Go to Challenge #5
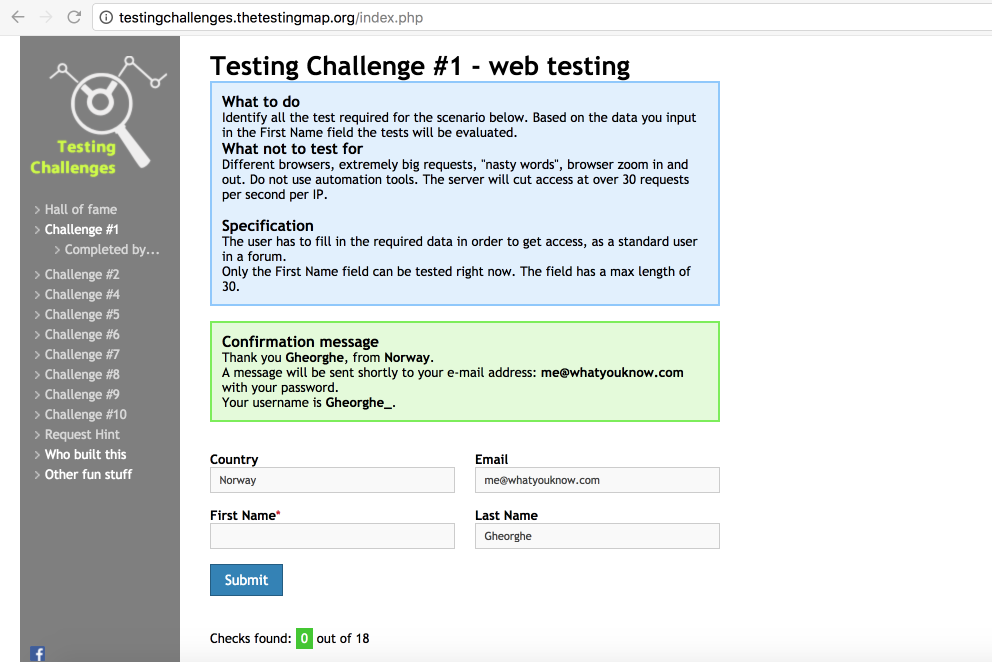The width and height of the screenshot is (992, 662). pyautogui.click(x=82, y=314)
